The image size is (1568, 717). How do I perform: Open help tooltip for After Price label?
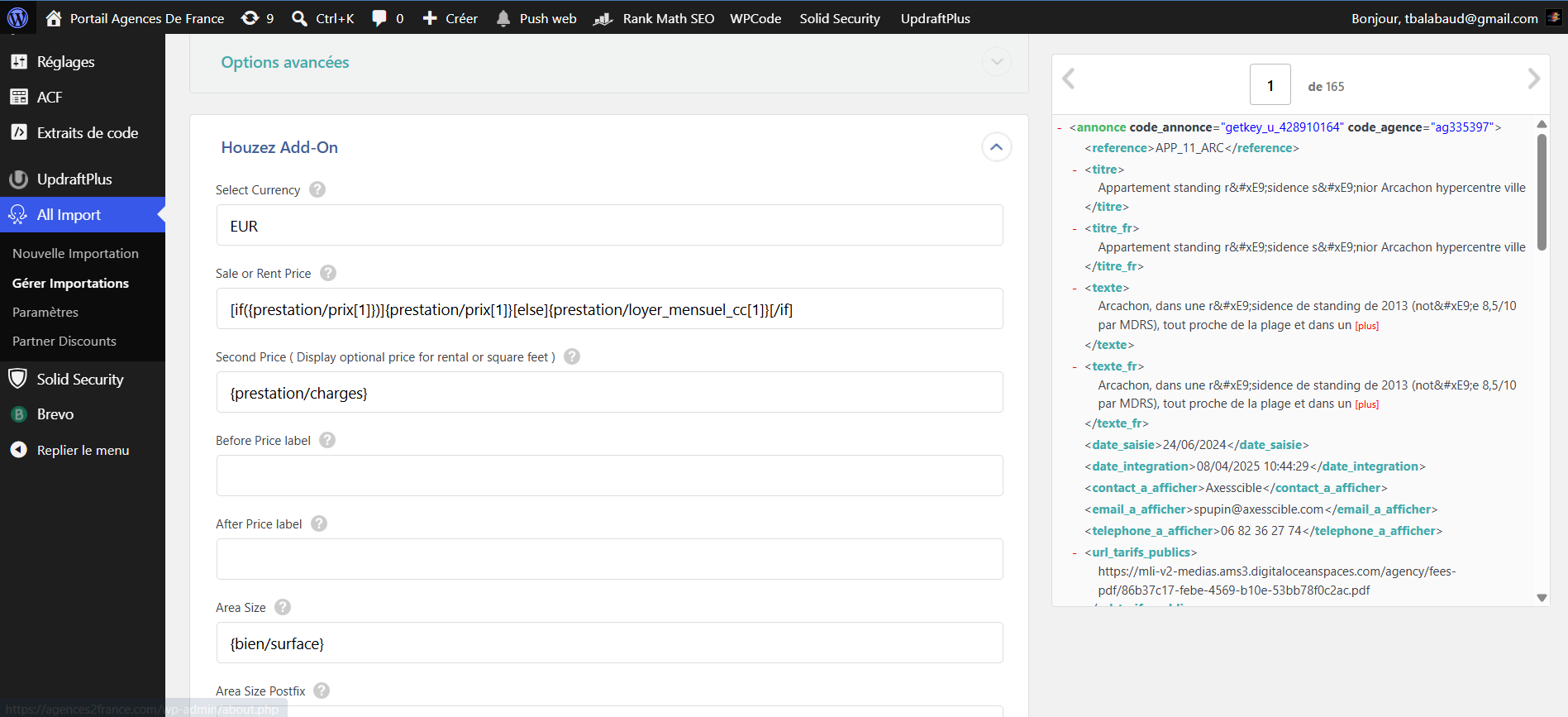pos(319,523)
